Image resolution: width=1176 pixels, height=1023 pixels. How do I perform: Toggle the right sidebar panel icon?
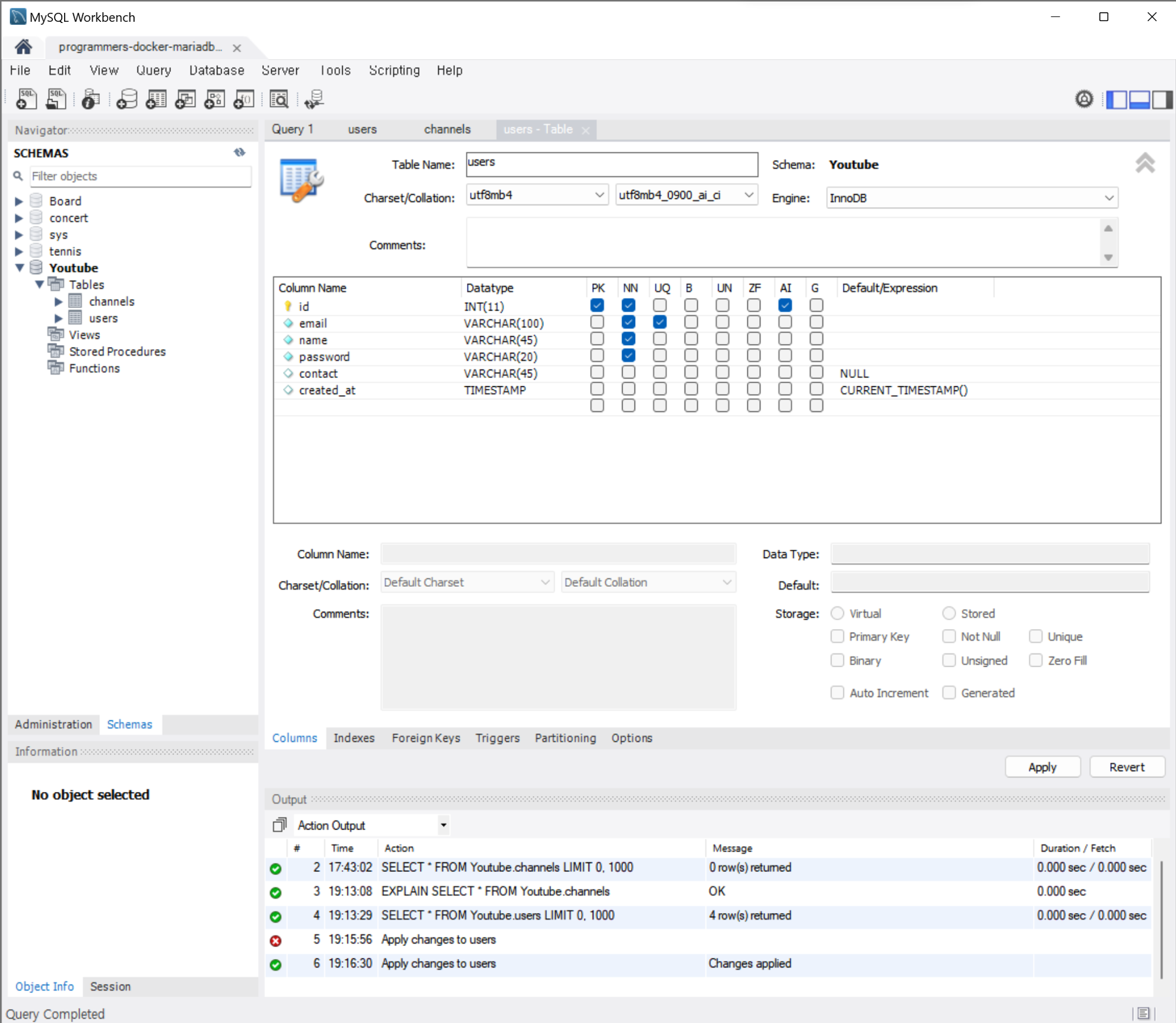coord(1162,99)
